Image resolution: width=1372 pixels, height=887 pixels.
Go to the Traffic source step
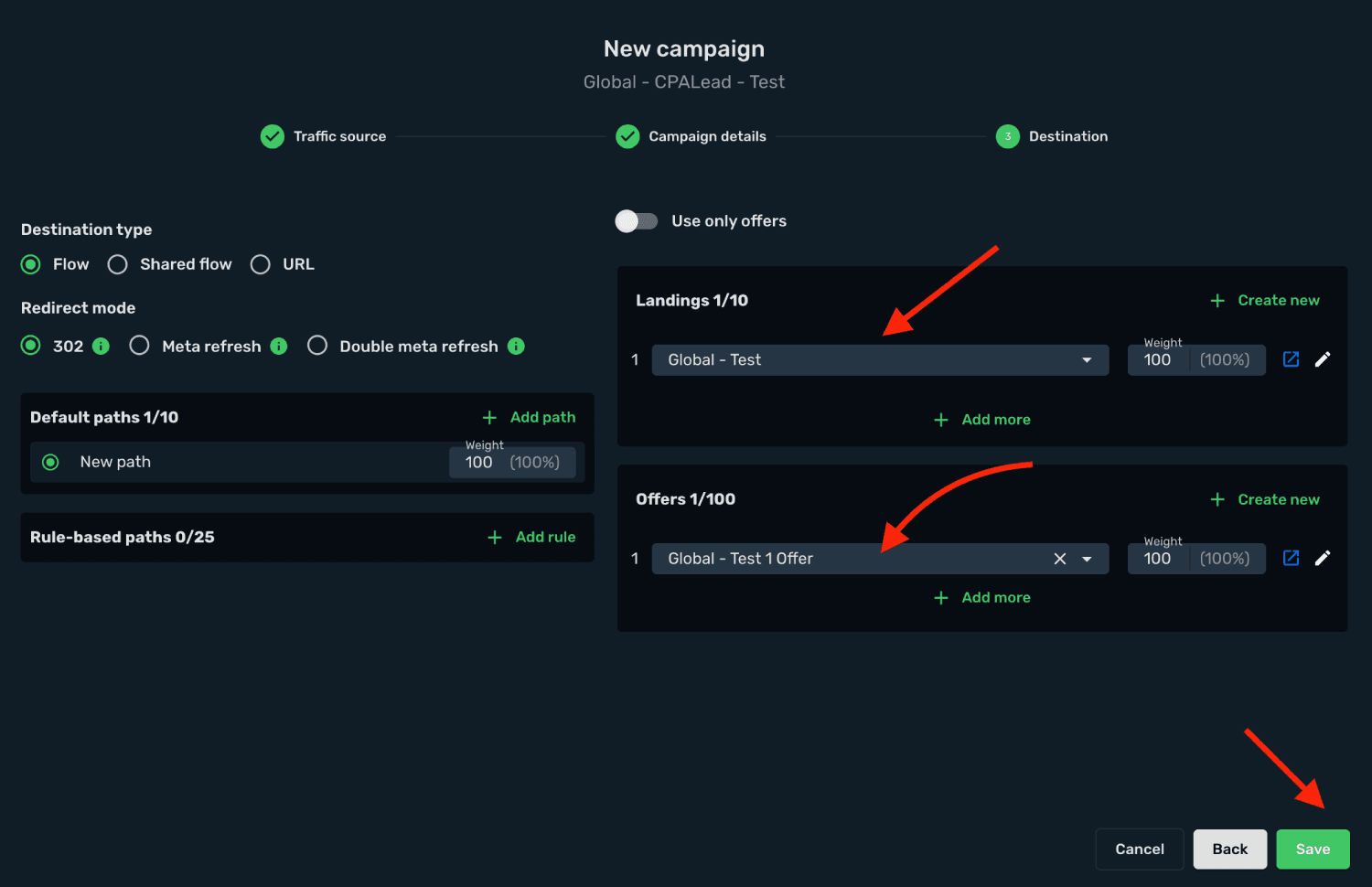[339, 136]
